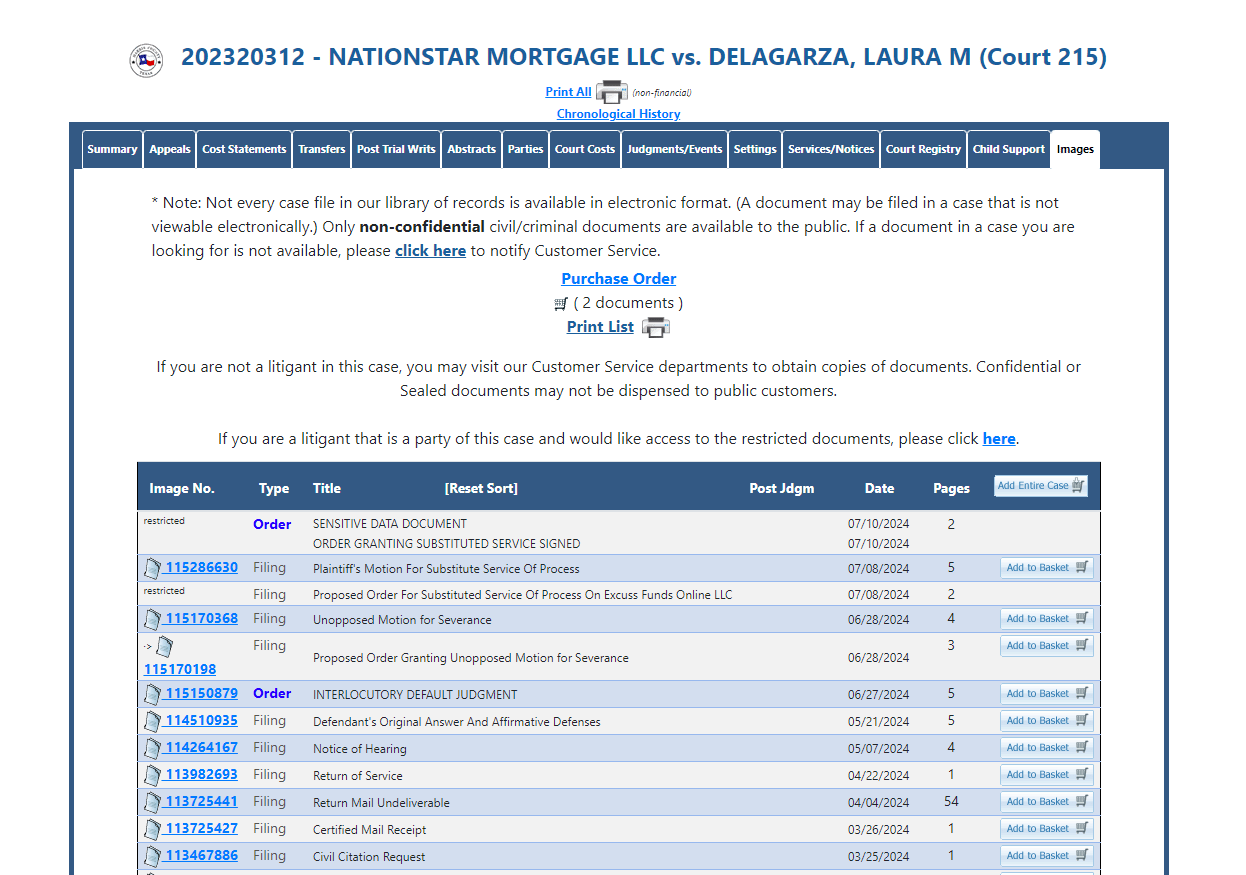
Task: Open image number 113982693 link
Action: click(x=202, y=775)
